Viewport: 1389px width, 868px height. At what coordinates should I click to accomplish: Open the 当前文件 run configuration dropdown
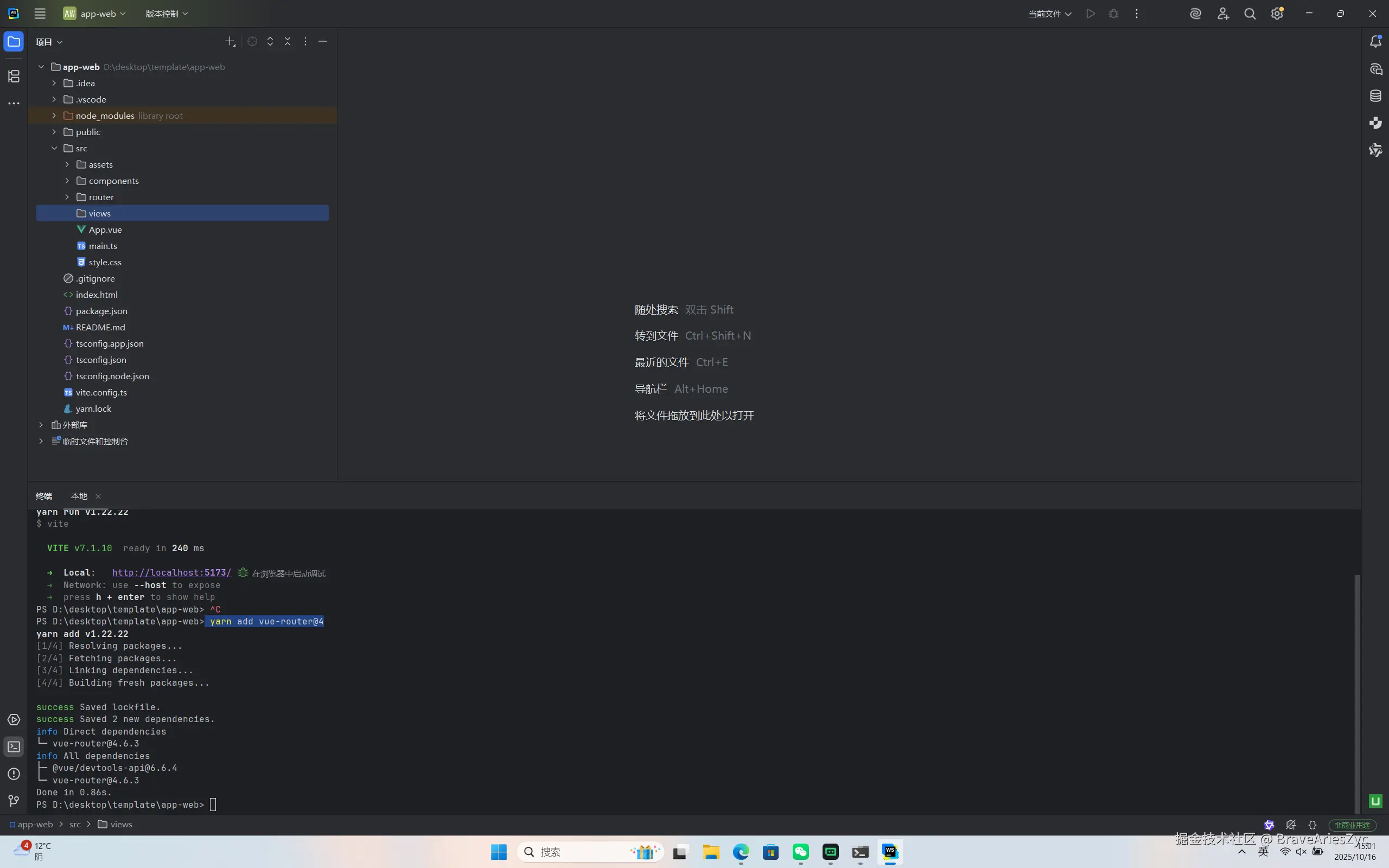pos(1049,14)
